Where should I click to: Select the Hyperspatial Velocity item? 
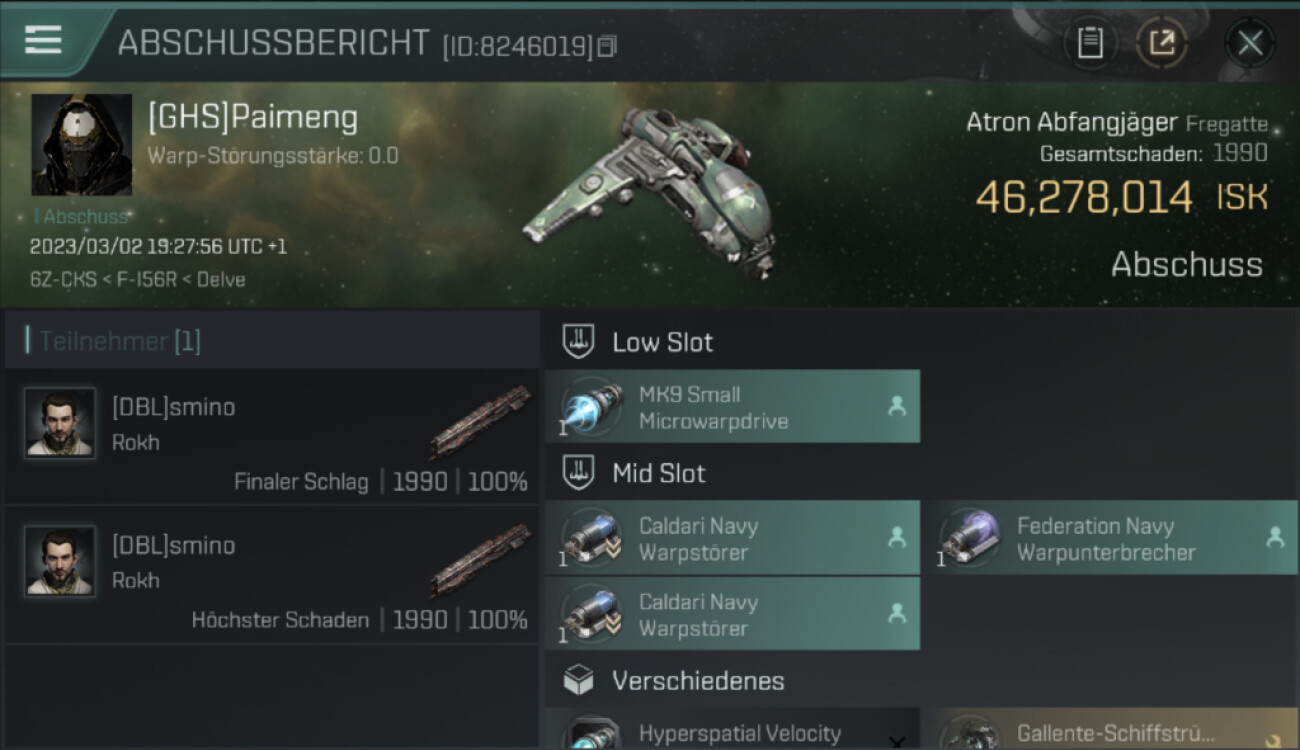(732, 730)
